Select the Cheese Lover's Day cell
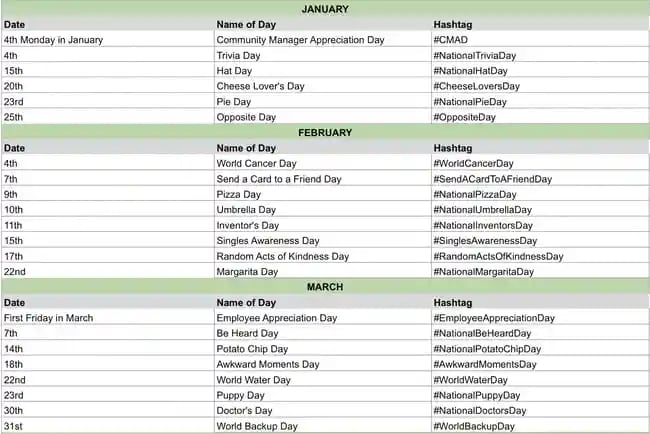The image size is (650, 434). [x=260, y=86]
